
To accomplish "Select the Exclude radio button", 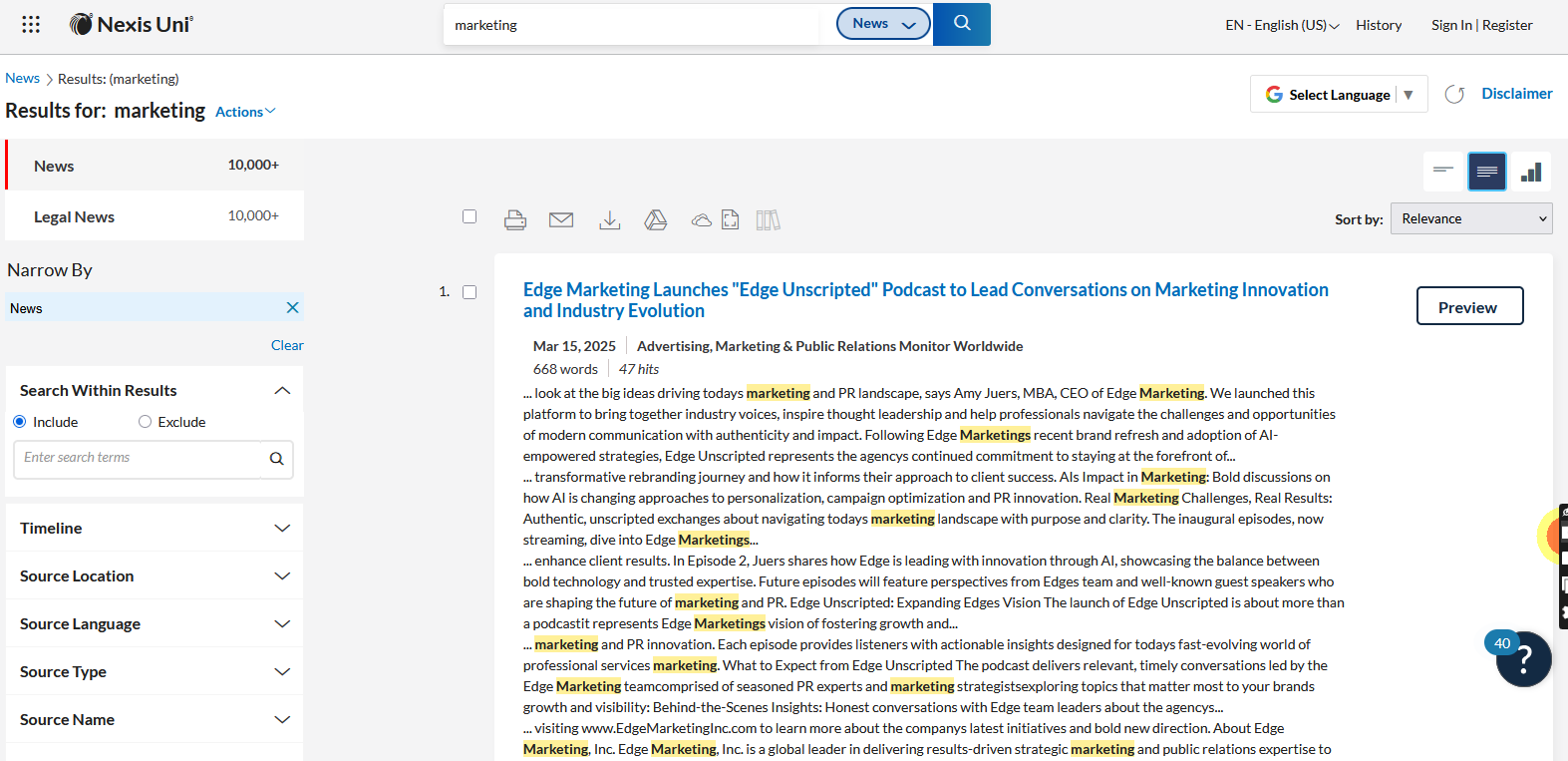I will (x=146, y=422).
